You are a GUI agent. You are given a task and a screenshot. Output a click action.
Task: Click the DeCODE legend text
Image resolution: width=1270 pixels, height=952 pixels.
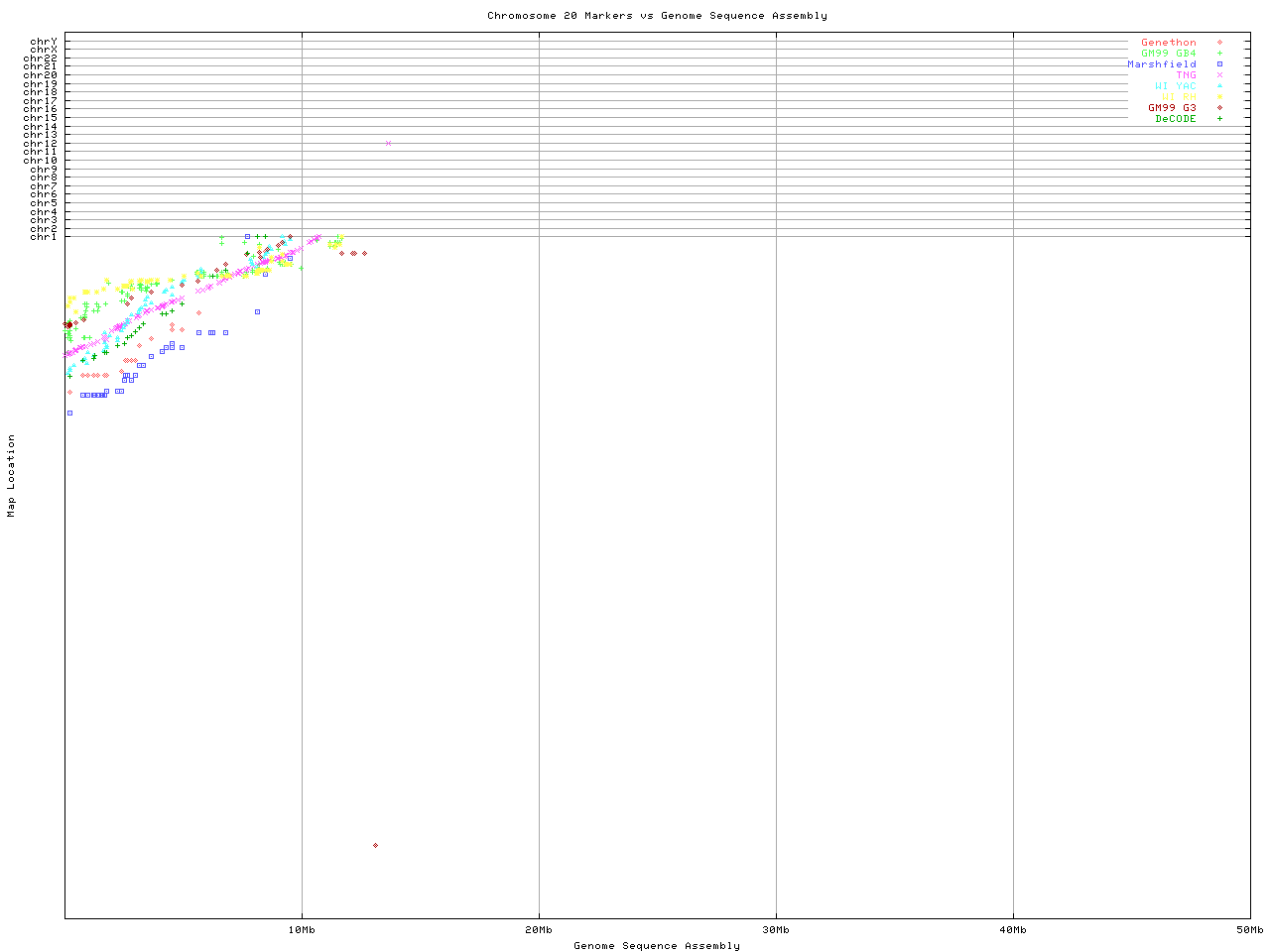tap(1176, 119)
